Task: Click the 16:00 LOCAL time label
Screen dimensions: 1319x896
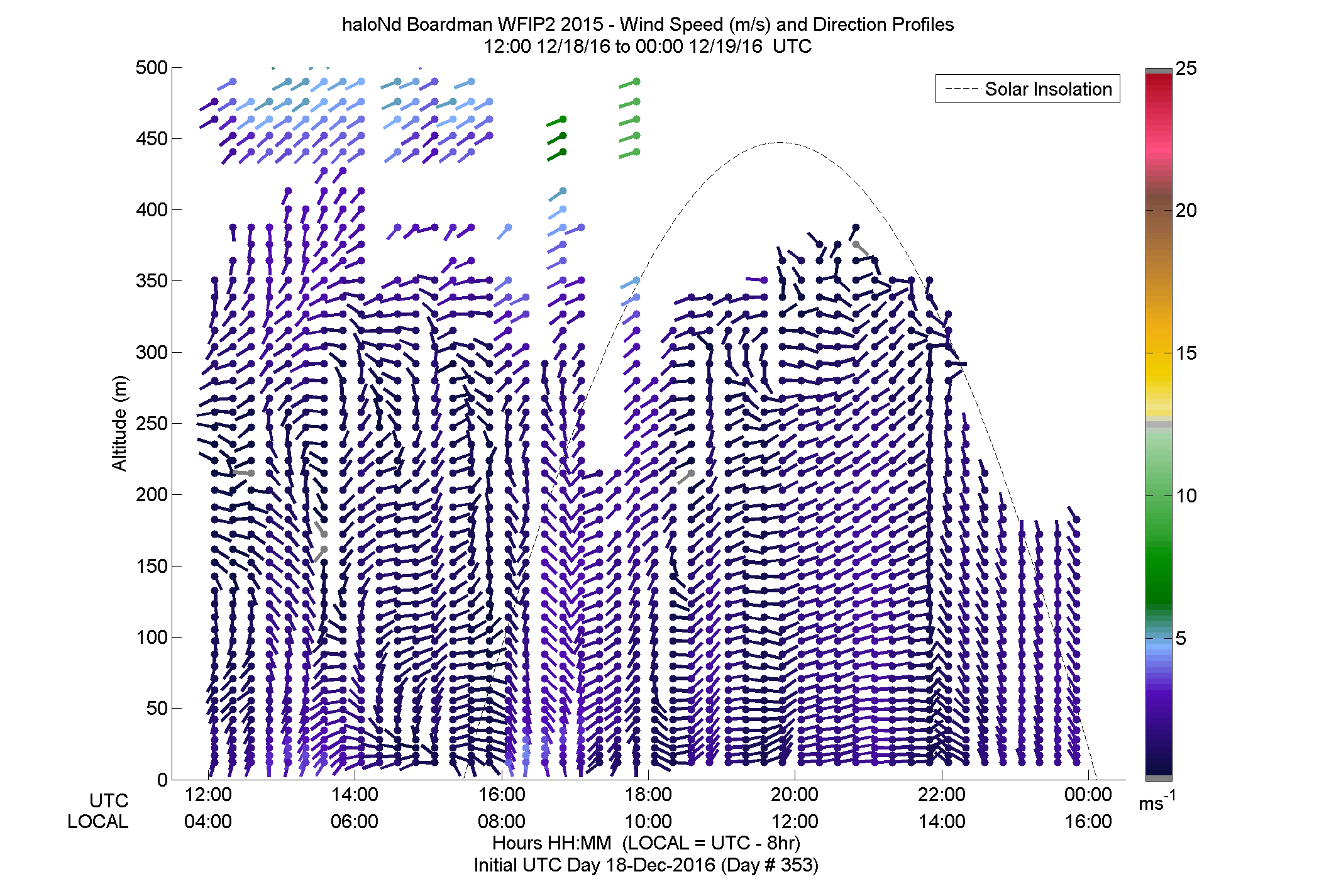Action: [1088, 821]
